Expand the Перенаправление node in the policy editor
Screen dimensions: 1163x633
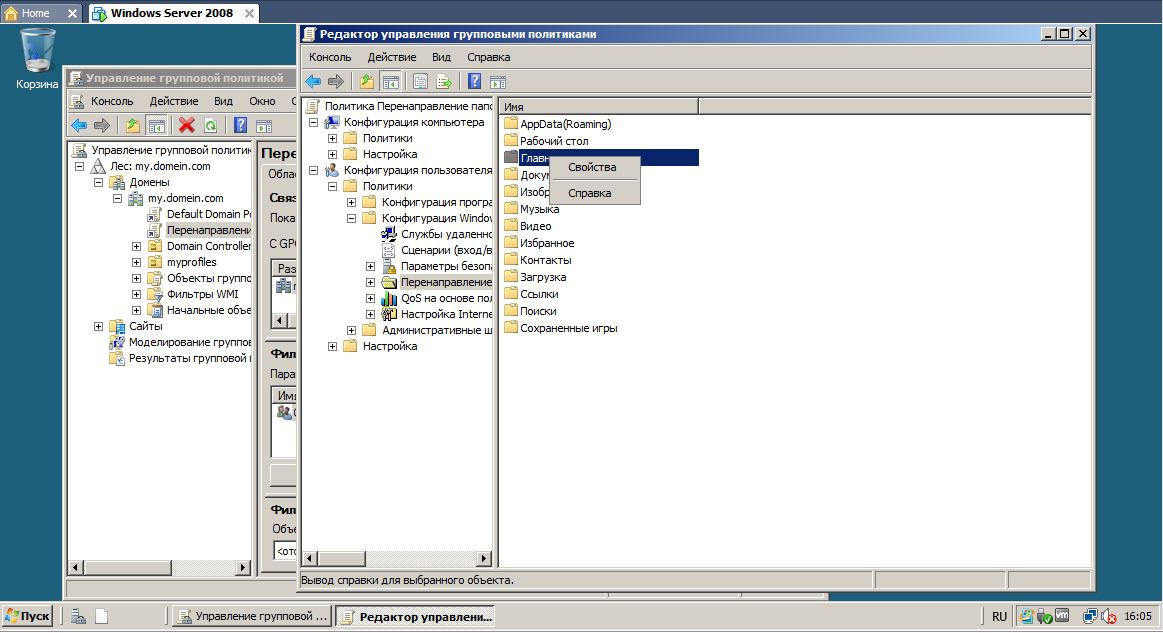(370, 283)
